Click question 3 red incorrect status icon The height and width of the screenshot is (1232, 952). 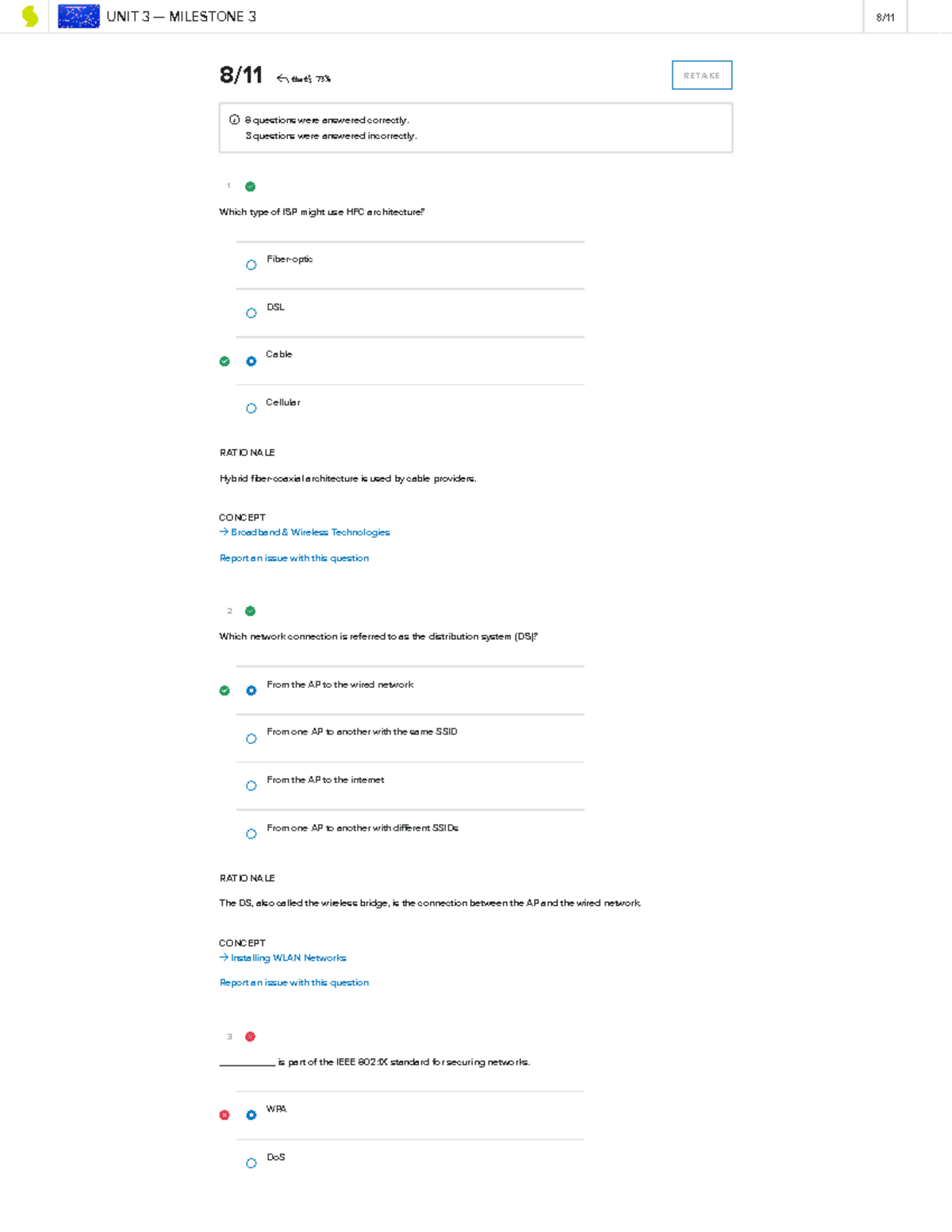[251, 1036]
